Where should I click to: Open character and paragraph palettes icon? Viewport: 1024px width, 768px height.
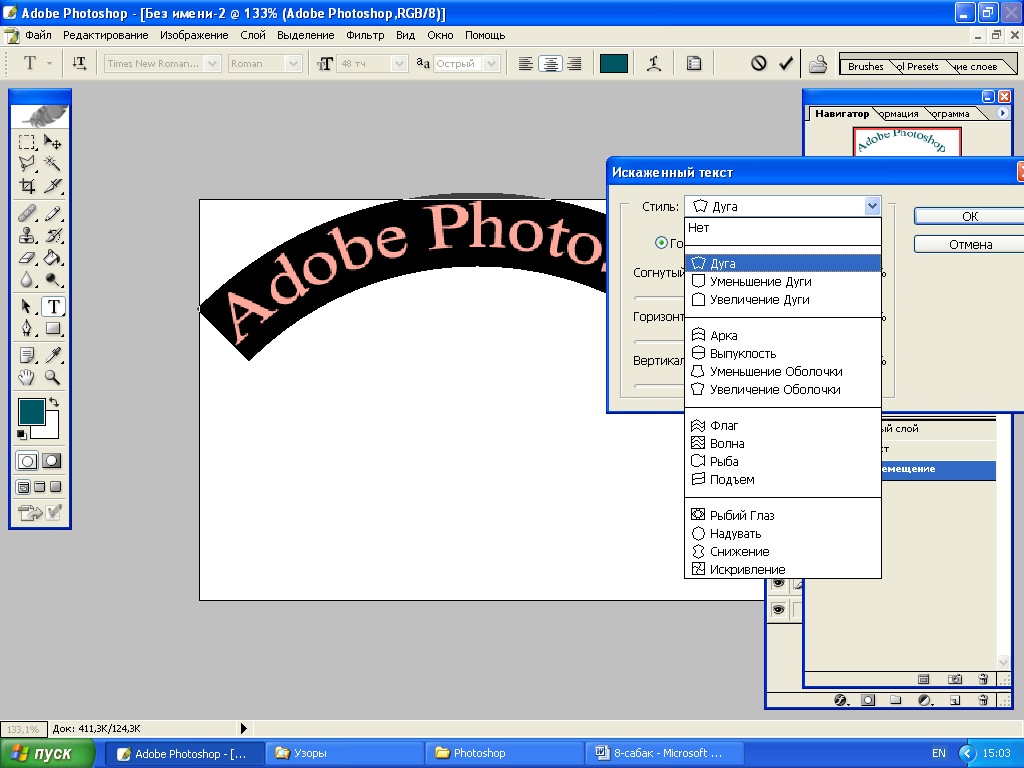(x=694, y=63)
